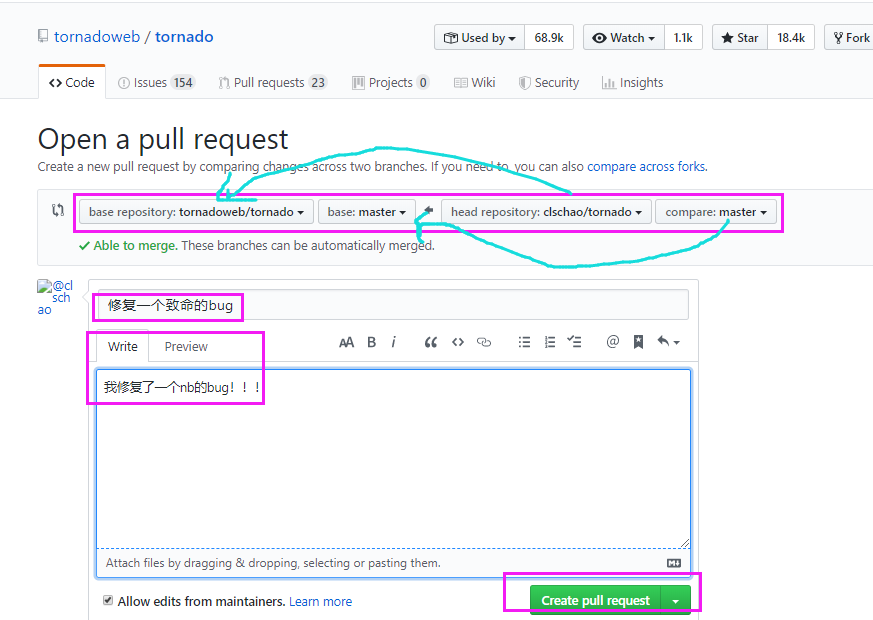873x620 pixels.
Task: Click Learn more link
Action: coord(321,602)
